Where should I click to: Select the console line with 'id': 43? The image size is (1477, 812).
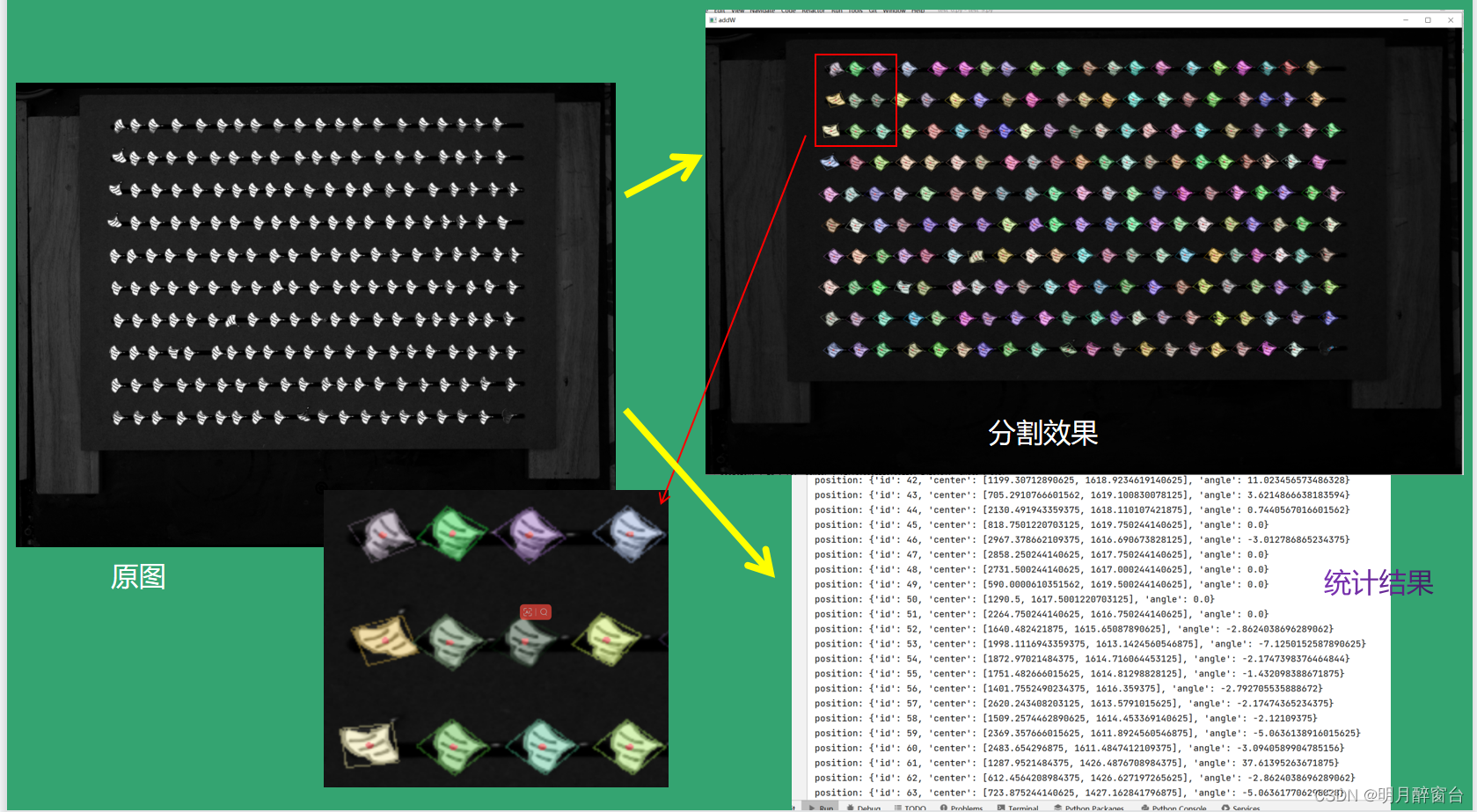pyautogui.click(x=1081, y=495)
